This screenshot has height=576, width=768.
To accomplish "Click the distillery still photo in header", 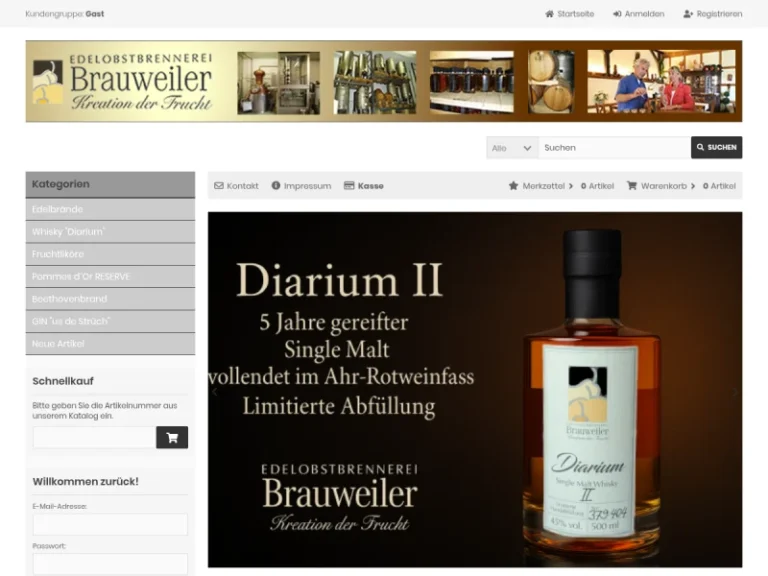I will (279, 83).
